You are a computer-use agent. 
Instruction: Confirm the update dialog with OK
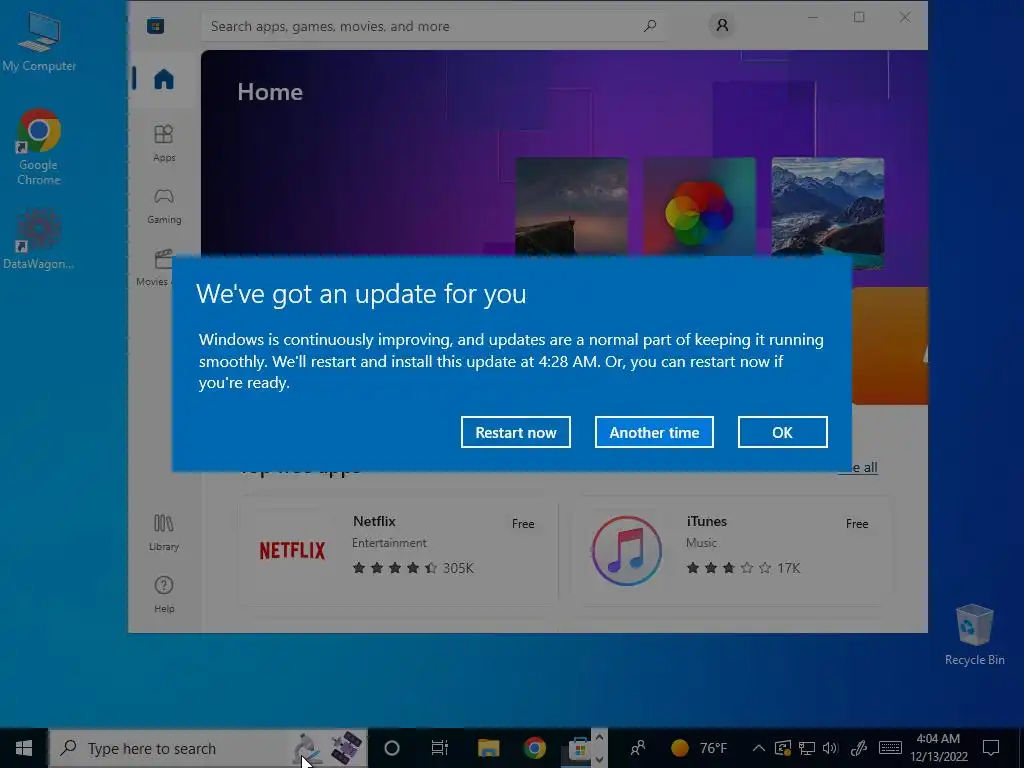(782, 432)
